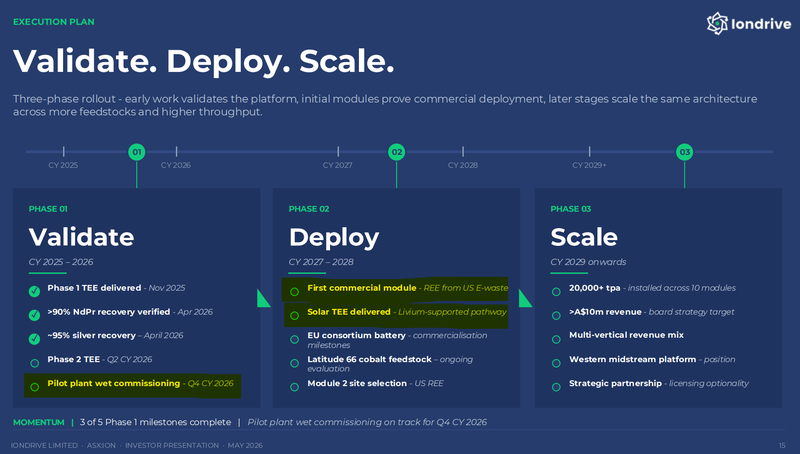The image size is (800, 454).
Task: Select the 01 timeline marker circle
Action: point(137,152)
